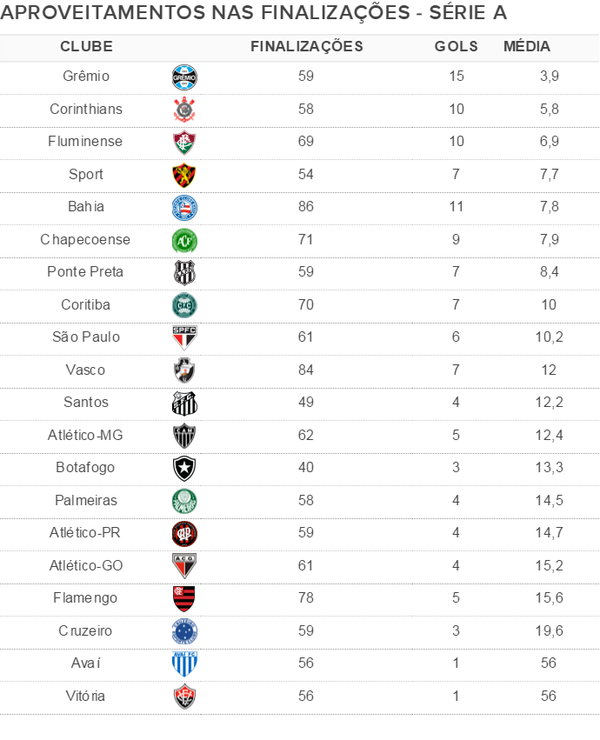Select the Botafogo star badge
The width and height of the screenshot is (600, 740).
click(x=184, y=468)
